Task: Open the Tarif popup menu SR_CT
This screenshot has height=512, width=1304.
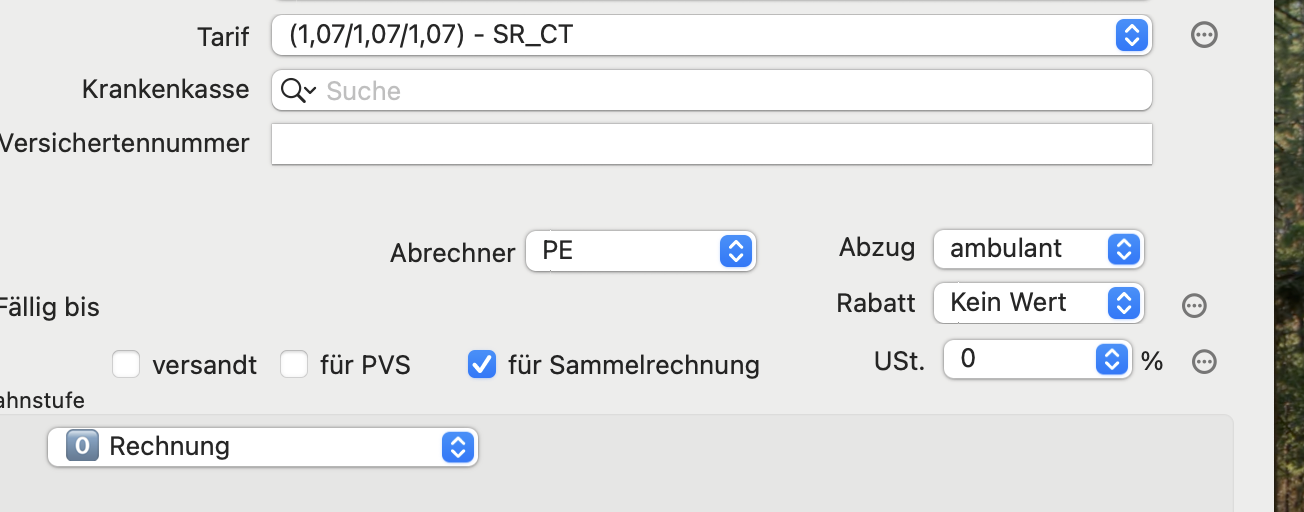Action: (712, 36)
